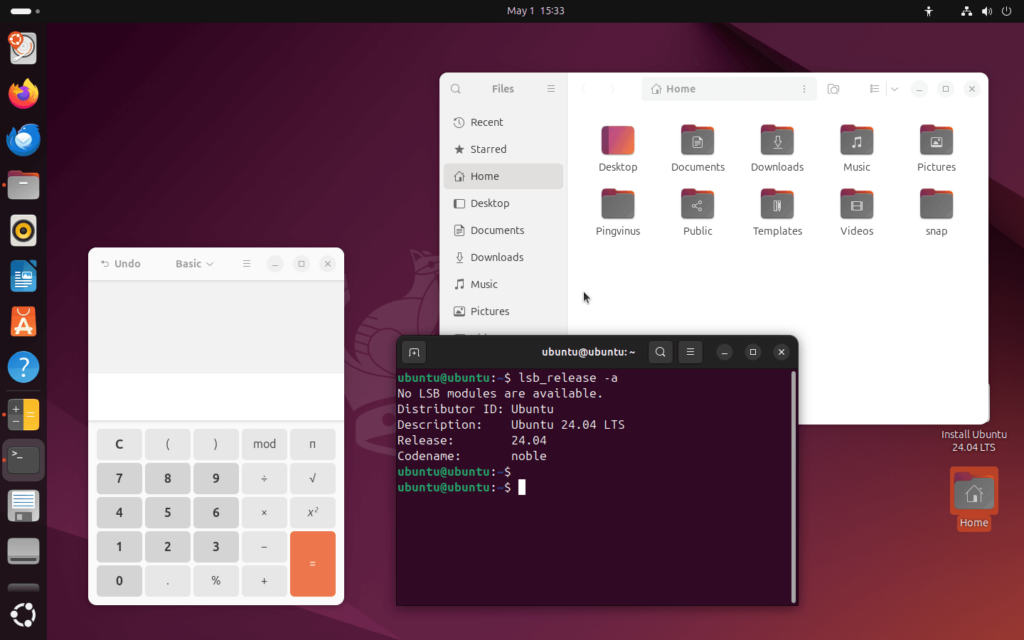
Task: Expand the Basic mode dropdown in Calculator
Action: (x=195, y=264)
